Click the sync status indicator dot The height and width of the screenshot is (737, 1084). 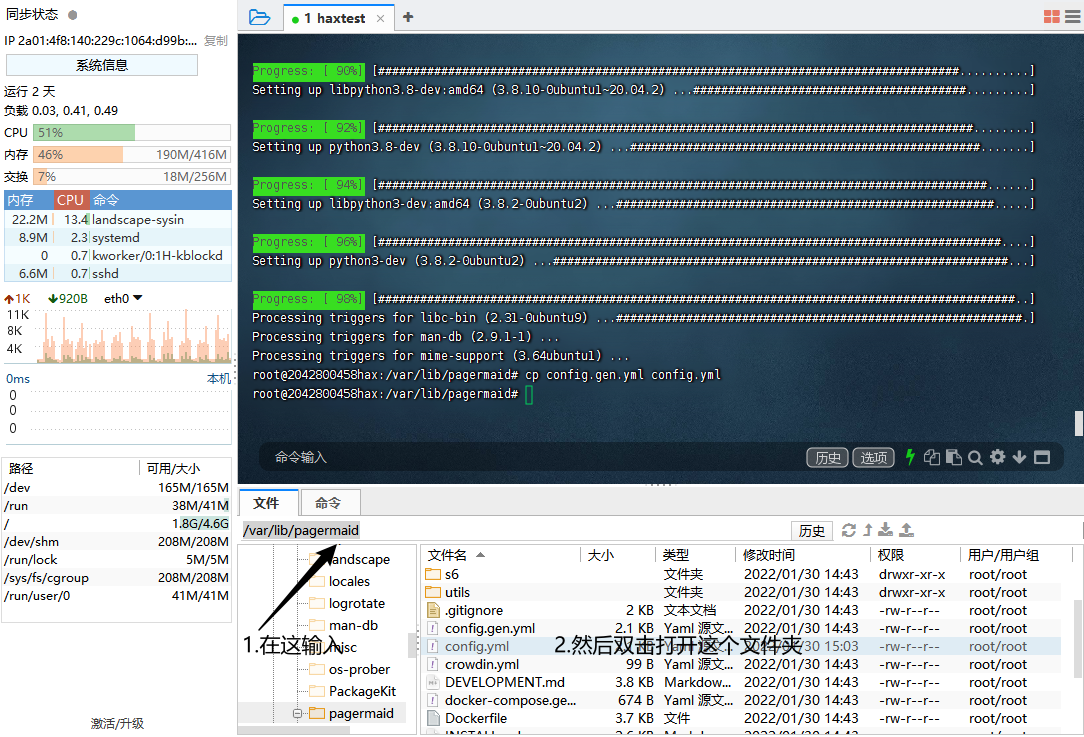click(73, 15)
